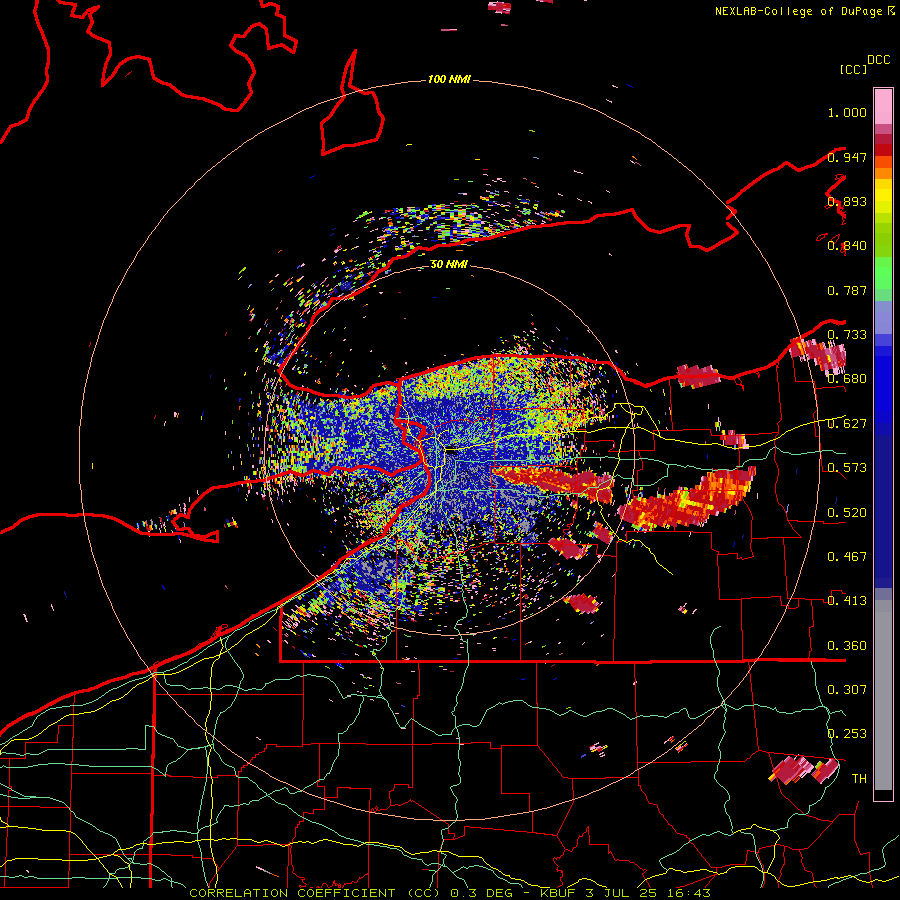900x900 pixels.
Task: Click the KBUF radar site identifier
Action: [559, 893]
